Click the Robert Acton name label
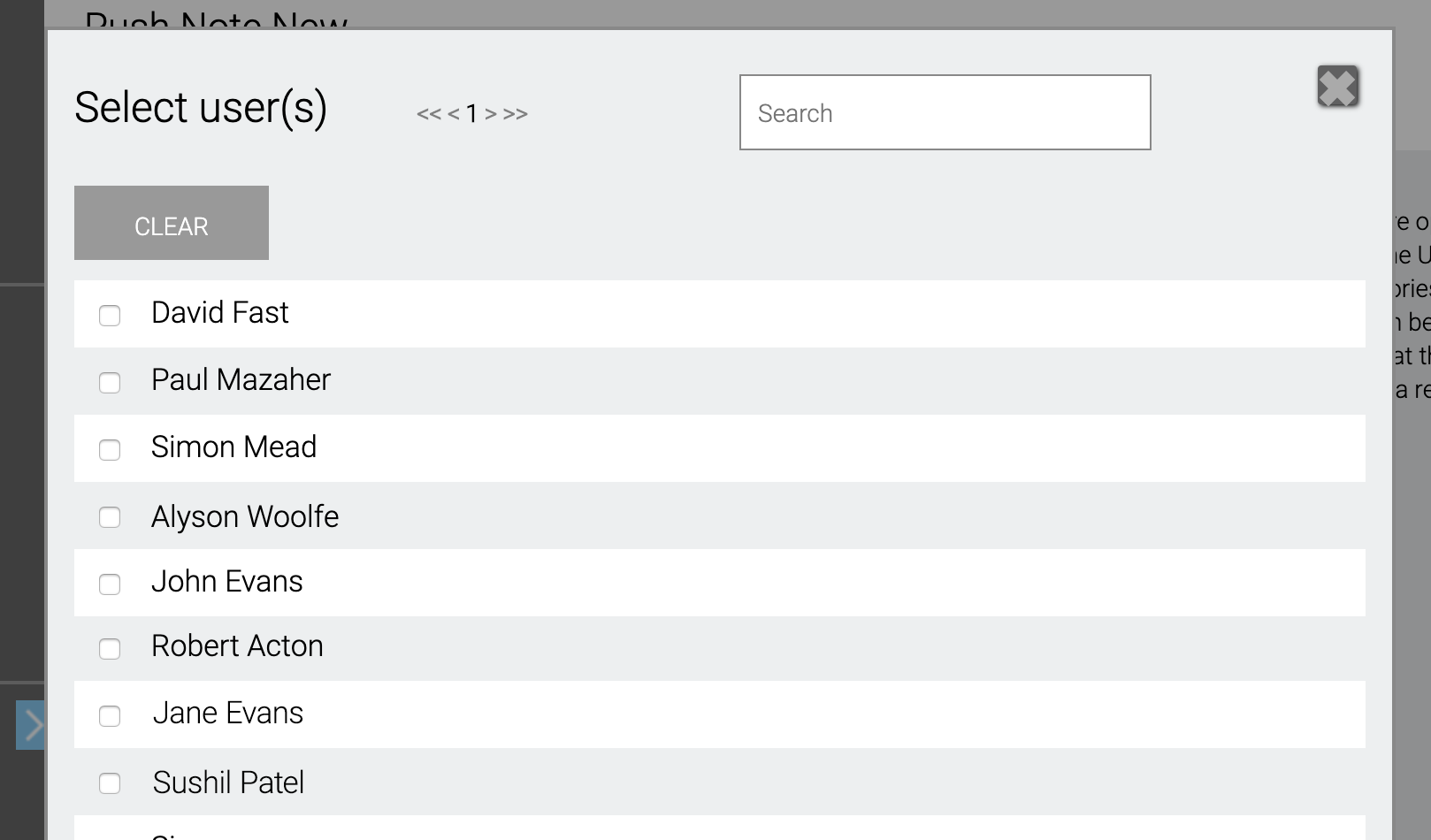Screen dimensions: 1431x840 237,646
